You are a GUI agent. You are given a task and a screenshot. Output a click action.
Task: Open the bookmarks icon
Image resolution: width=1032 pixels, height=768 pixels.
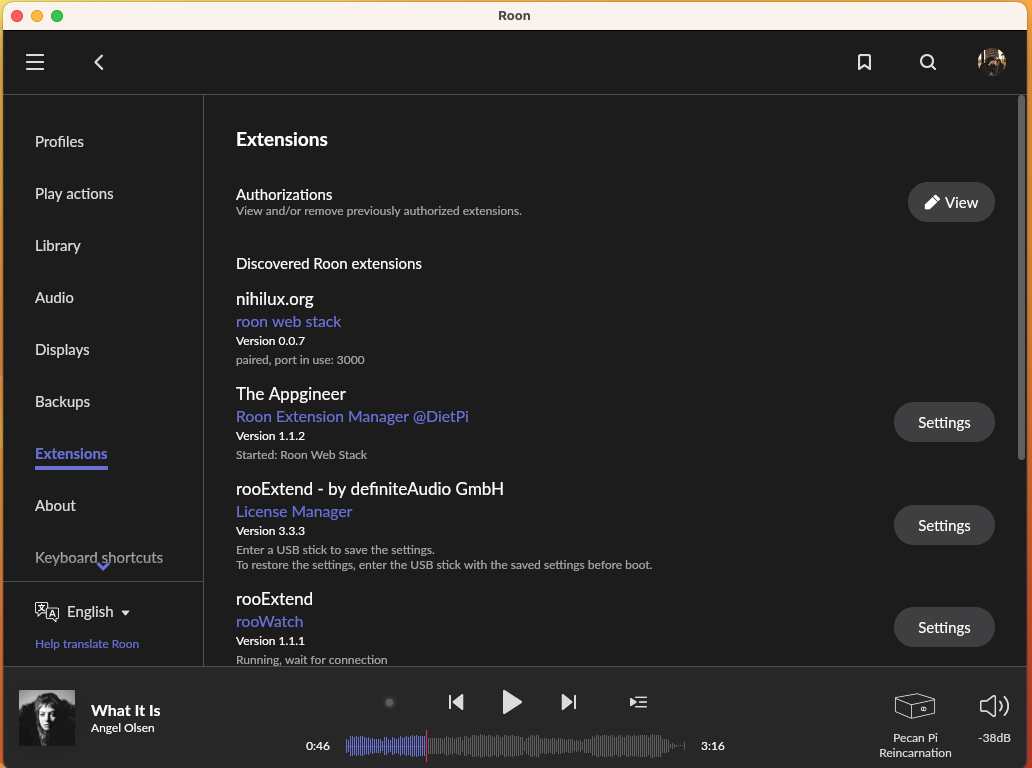tap(864, 62)
